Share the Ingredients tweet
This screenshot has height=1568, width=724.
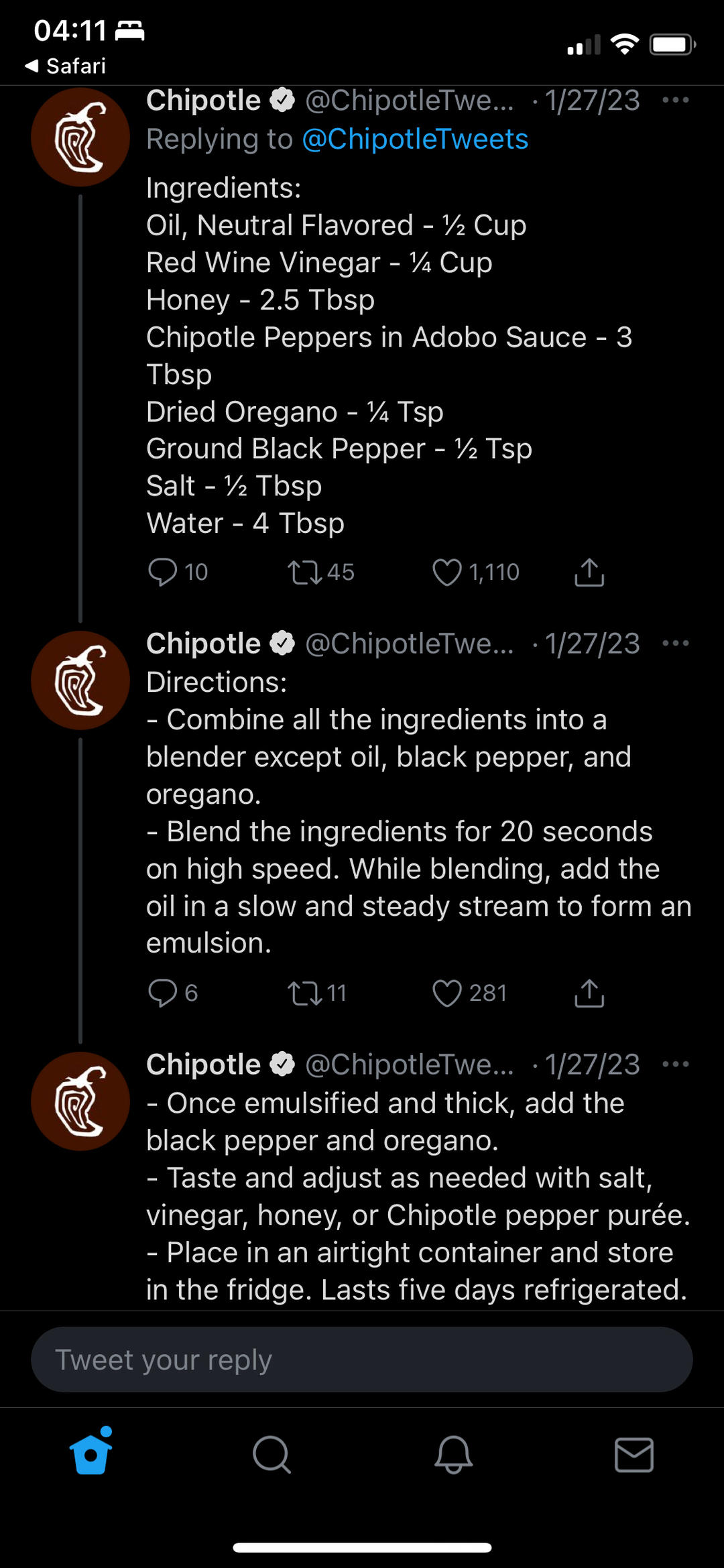click(x=589, y=572)
